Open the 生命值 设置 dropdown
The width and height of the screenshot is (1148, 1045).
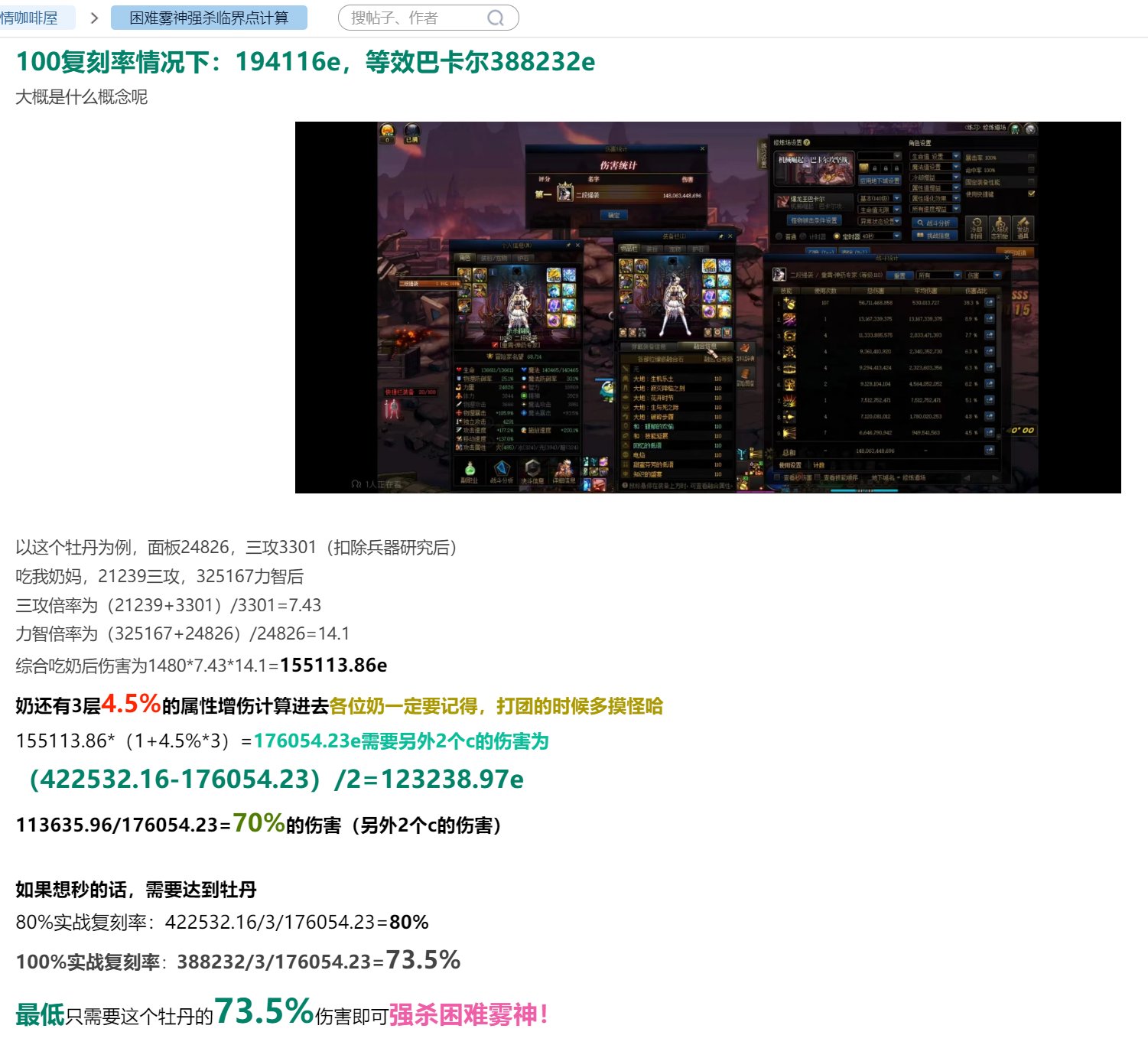[935, 156]
